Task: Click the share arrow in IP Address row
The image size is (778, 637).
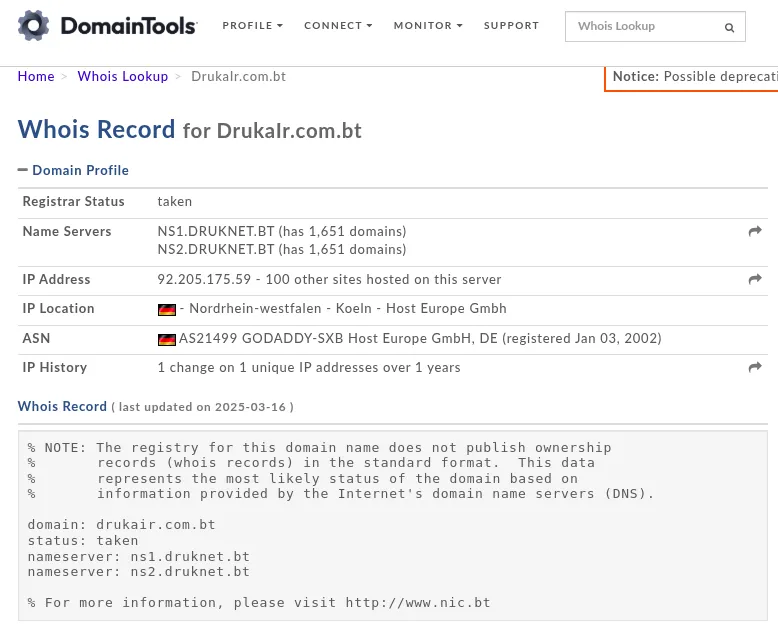Action: pyautogui.click(x=755, y=279)
